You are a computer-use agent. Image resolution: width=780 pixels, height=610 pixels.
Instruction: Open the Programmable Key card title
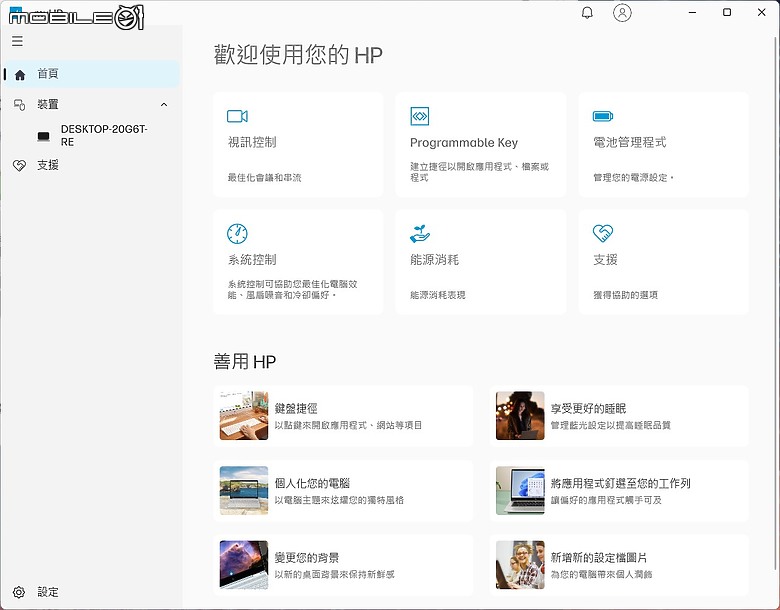[x=464, y=143]
